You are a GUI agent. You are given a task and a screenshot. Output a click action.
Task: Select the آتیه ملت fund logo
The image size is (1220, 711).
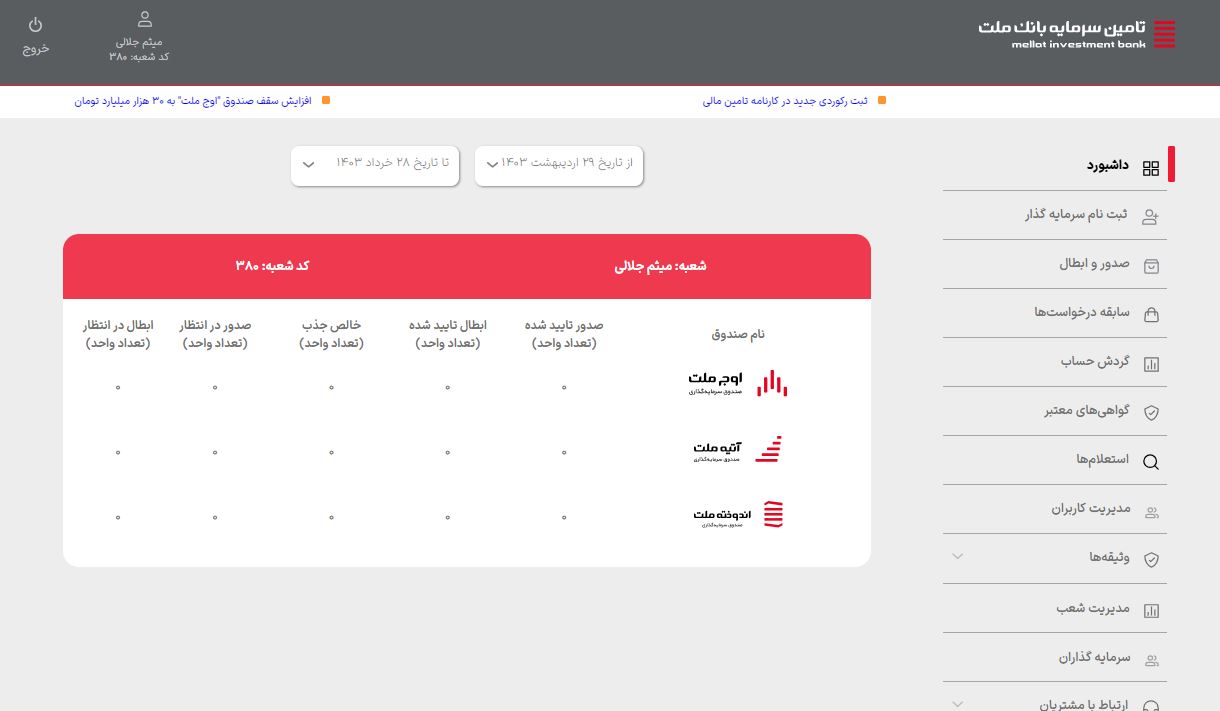click(738, 450)
